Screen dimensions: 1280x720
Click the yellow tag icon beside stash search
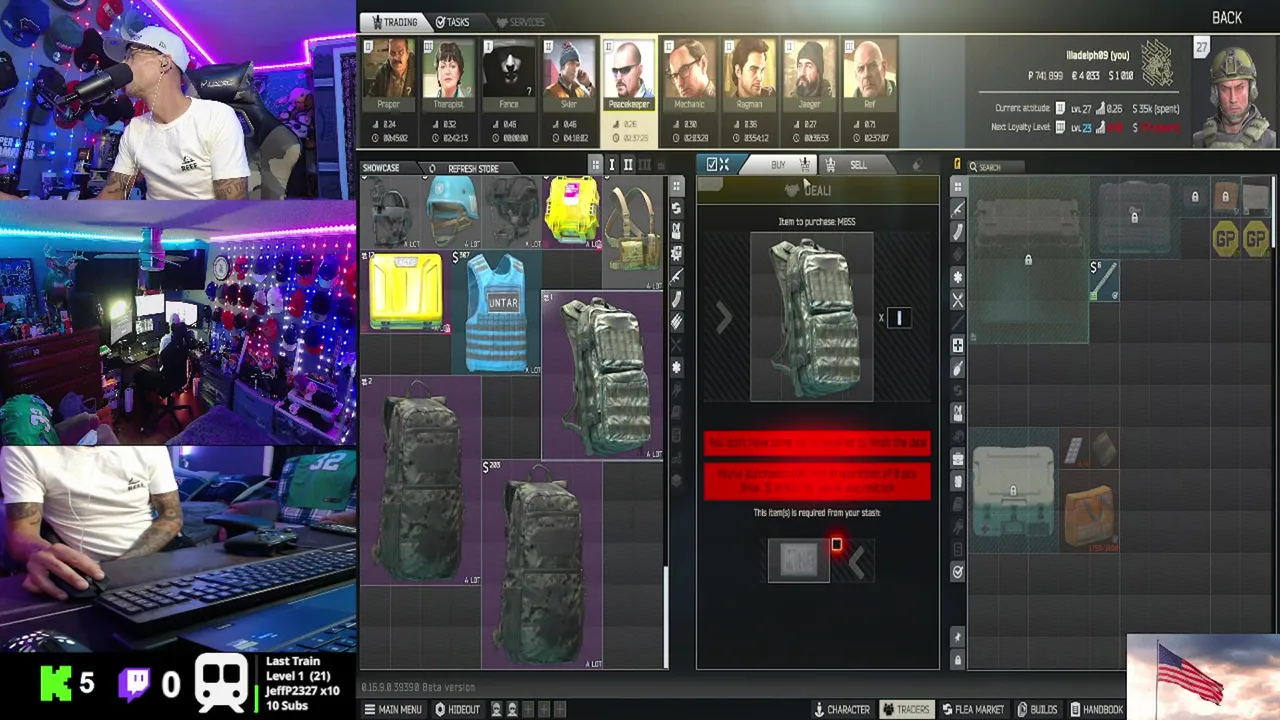957,165
